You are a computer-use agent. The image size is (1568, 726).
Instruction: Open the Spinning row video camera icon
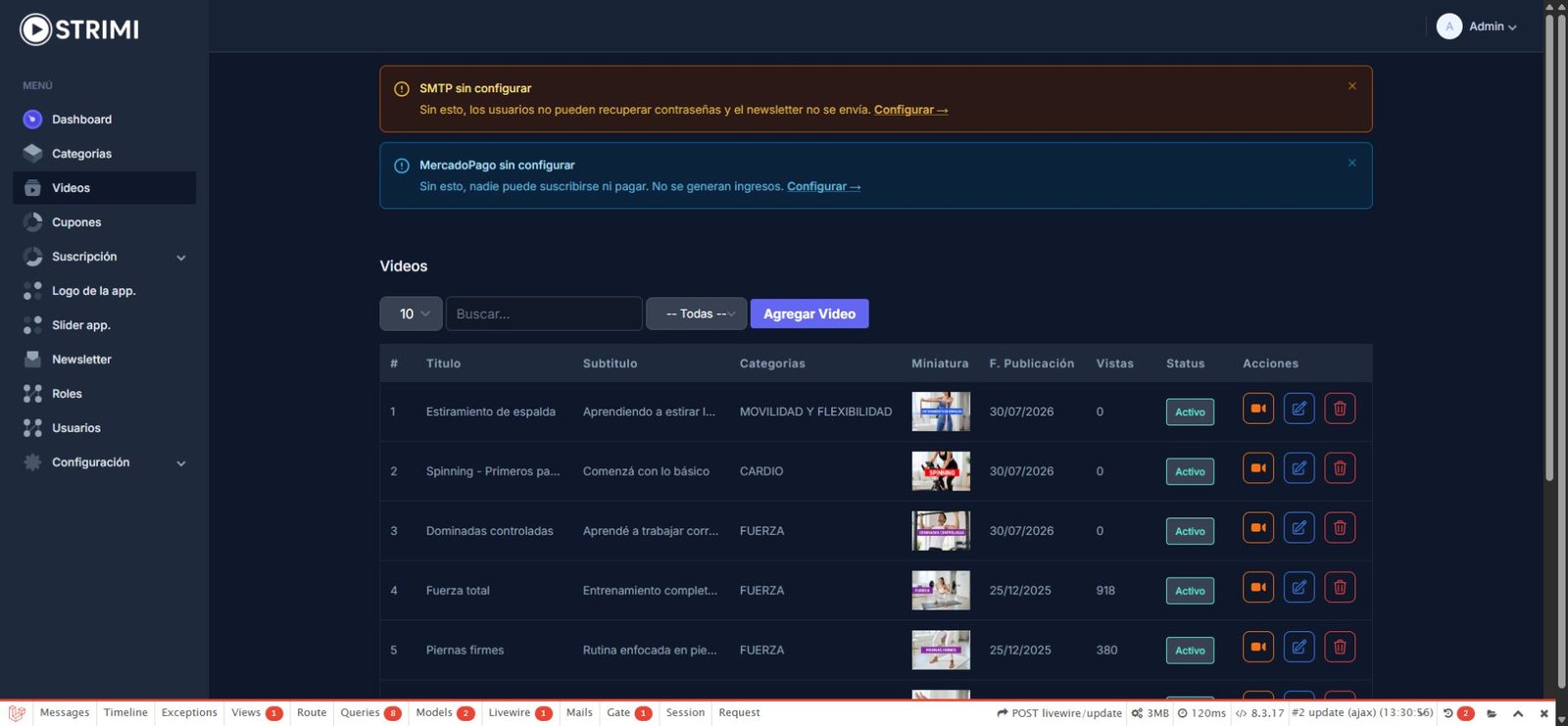point(1258,468)
